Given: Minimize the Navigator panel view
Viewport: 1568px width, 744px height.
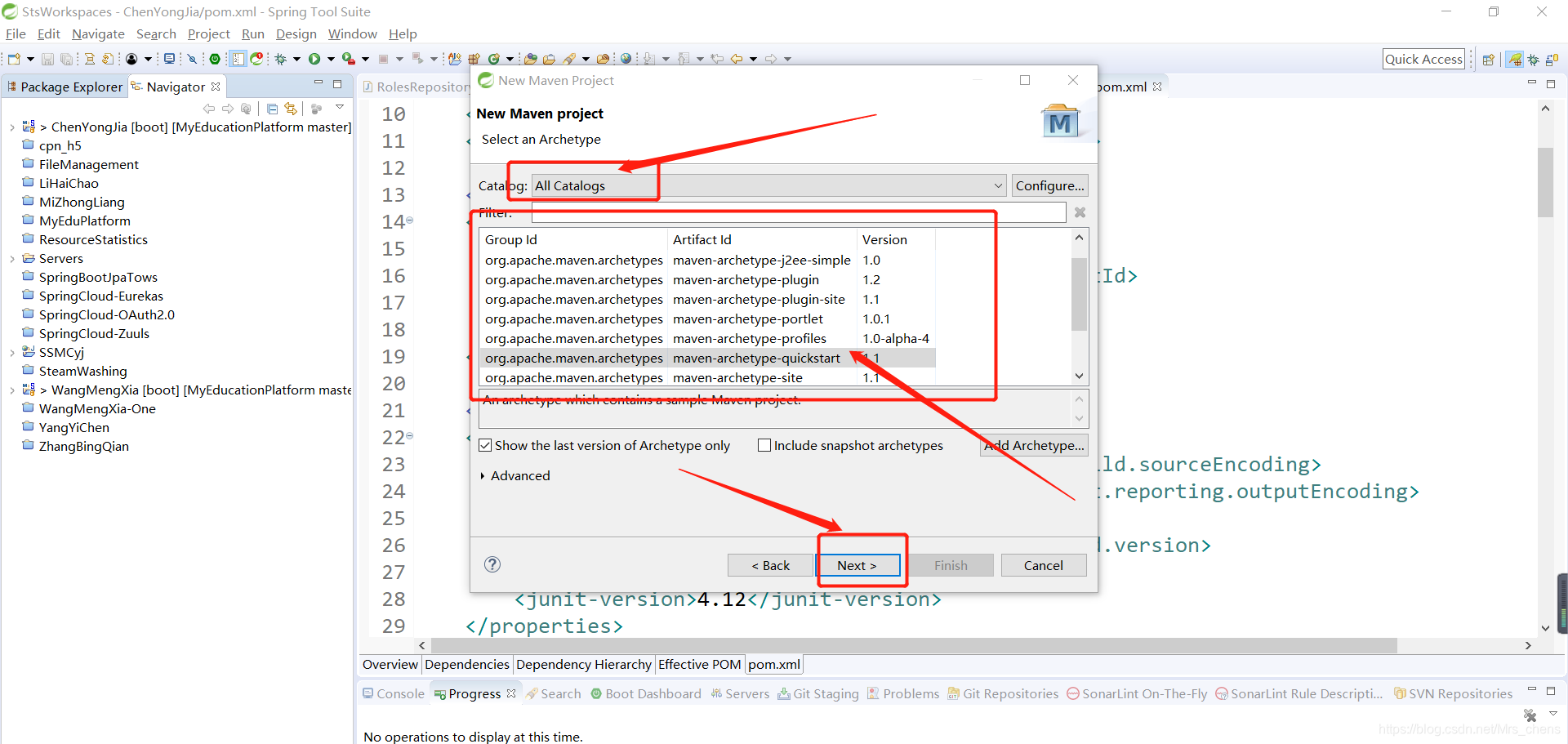Looking at the screenshot, I should pos(318,83).
